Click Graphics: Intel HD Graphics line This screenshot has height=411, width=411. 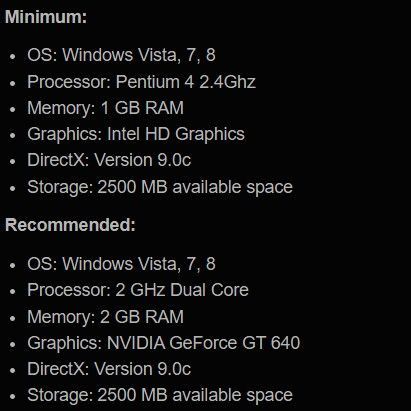click(136, 134)
